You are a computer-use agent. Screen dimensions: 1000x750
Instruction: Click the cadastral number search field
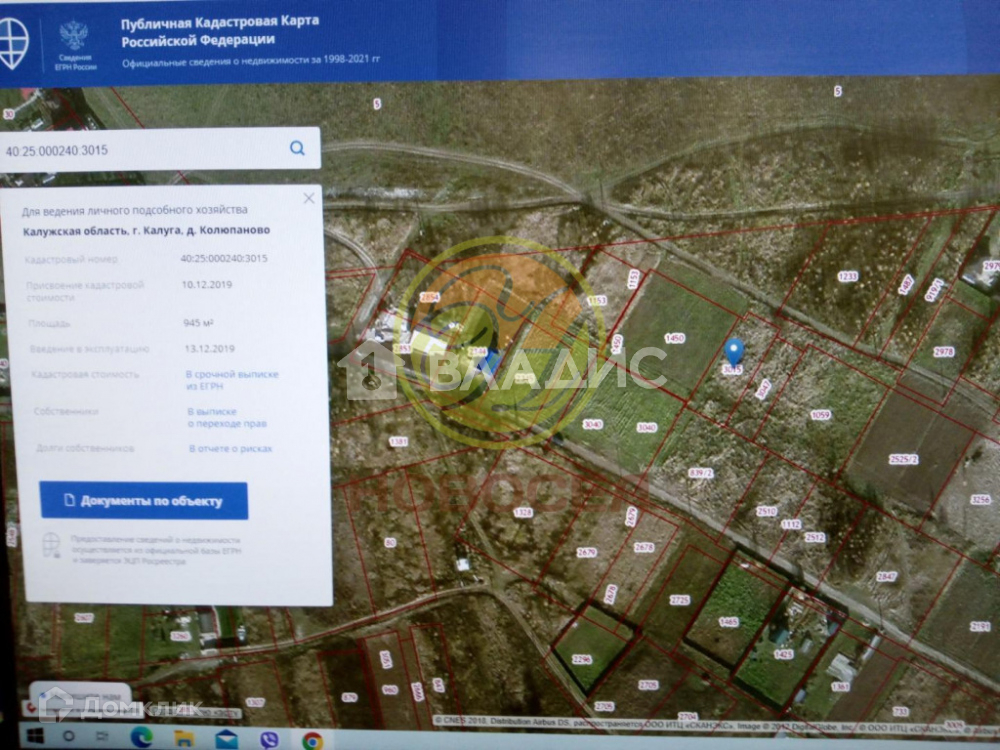click(140, 150)
